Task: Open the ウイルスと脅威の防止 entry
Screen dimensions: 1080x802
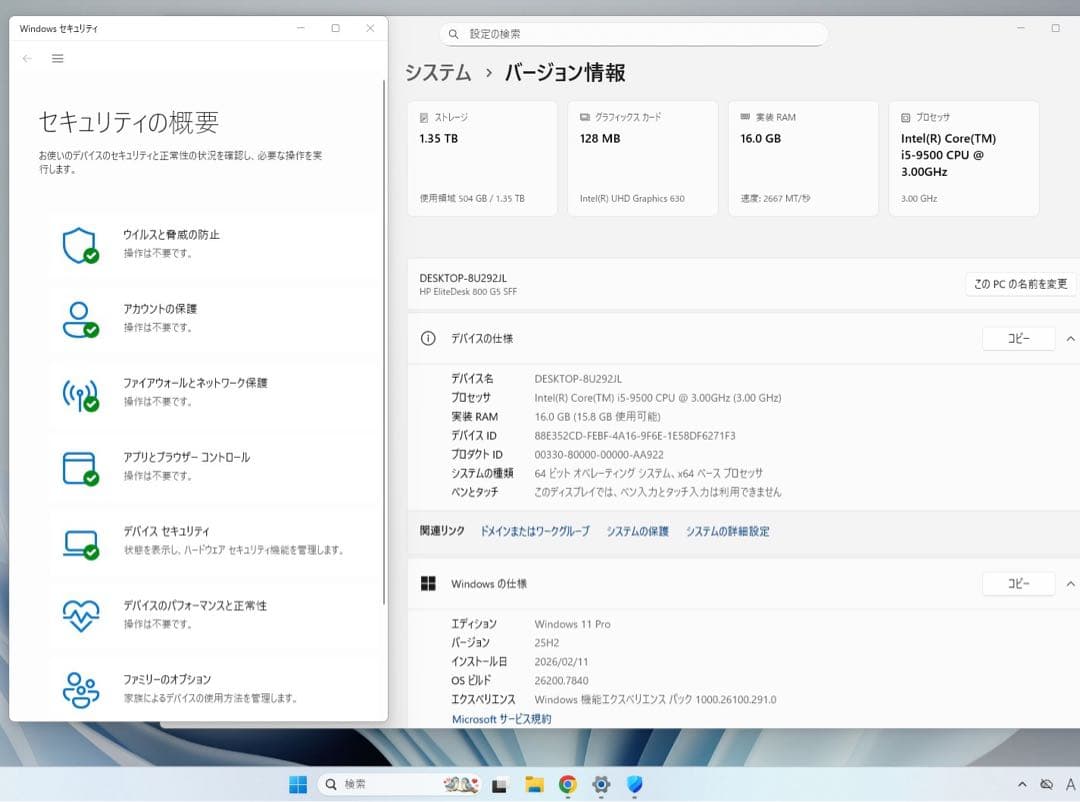Action: (x=214, y=245)
